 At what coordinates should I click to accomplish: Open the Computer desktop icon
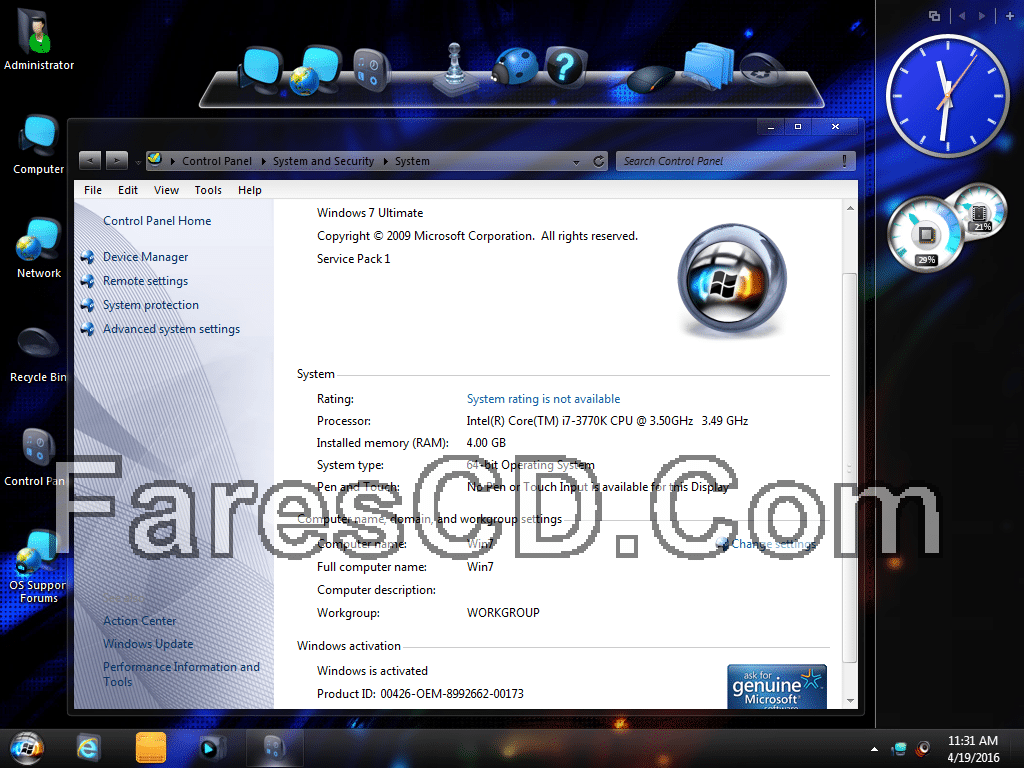point(39,145)
